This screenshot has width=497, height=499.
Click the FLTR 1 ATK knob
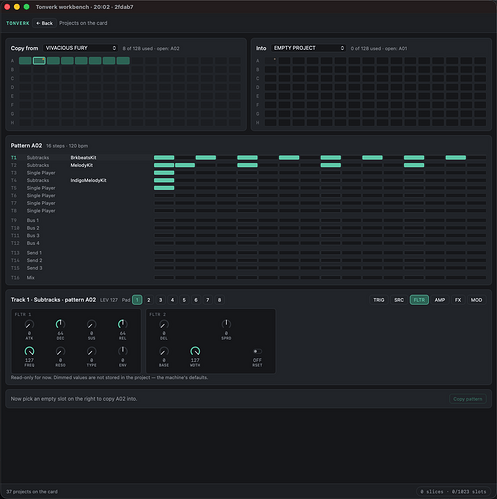coord(29,324)
